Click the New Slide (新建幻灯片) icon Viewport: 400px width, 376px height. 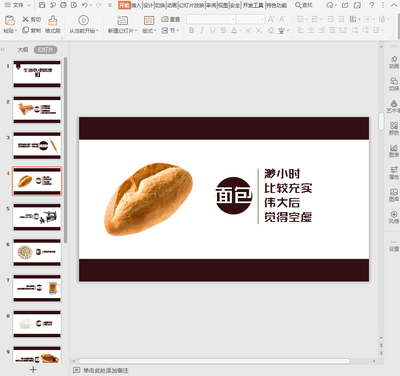coord(122,20)
